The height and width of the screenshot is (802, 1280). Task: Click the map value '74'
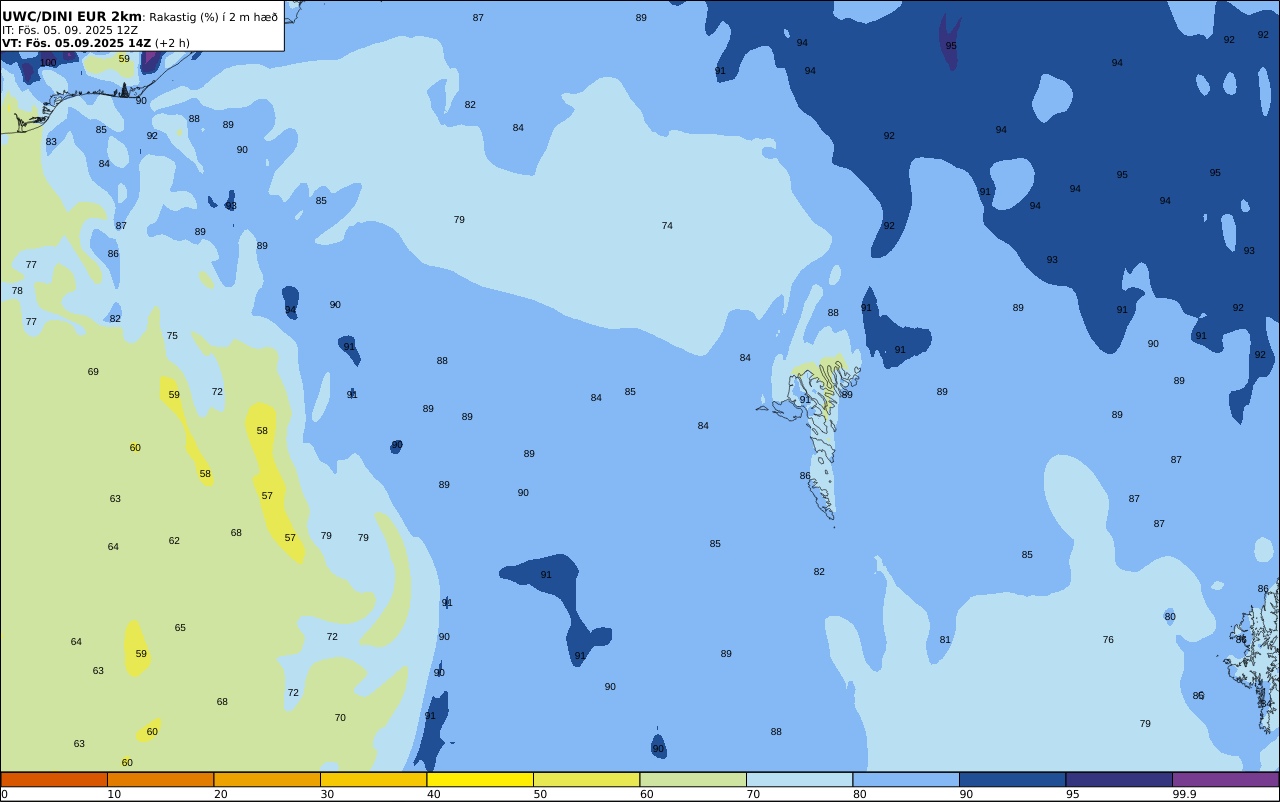tap(667, 226)
